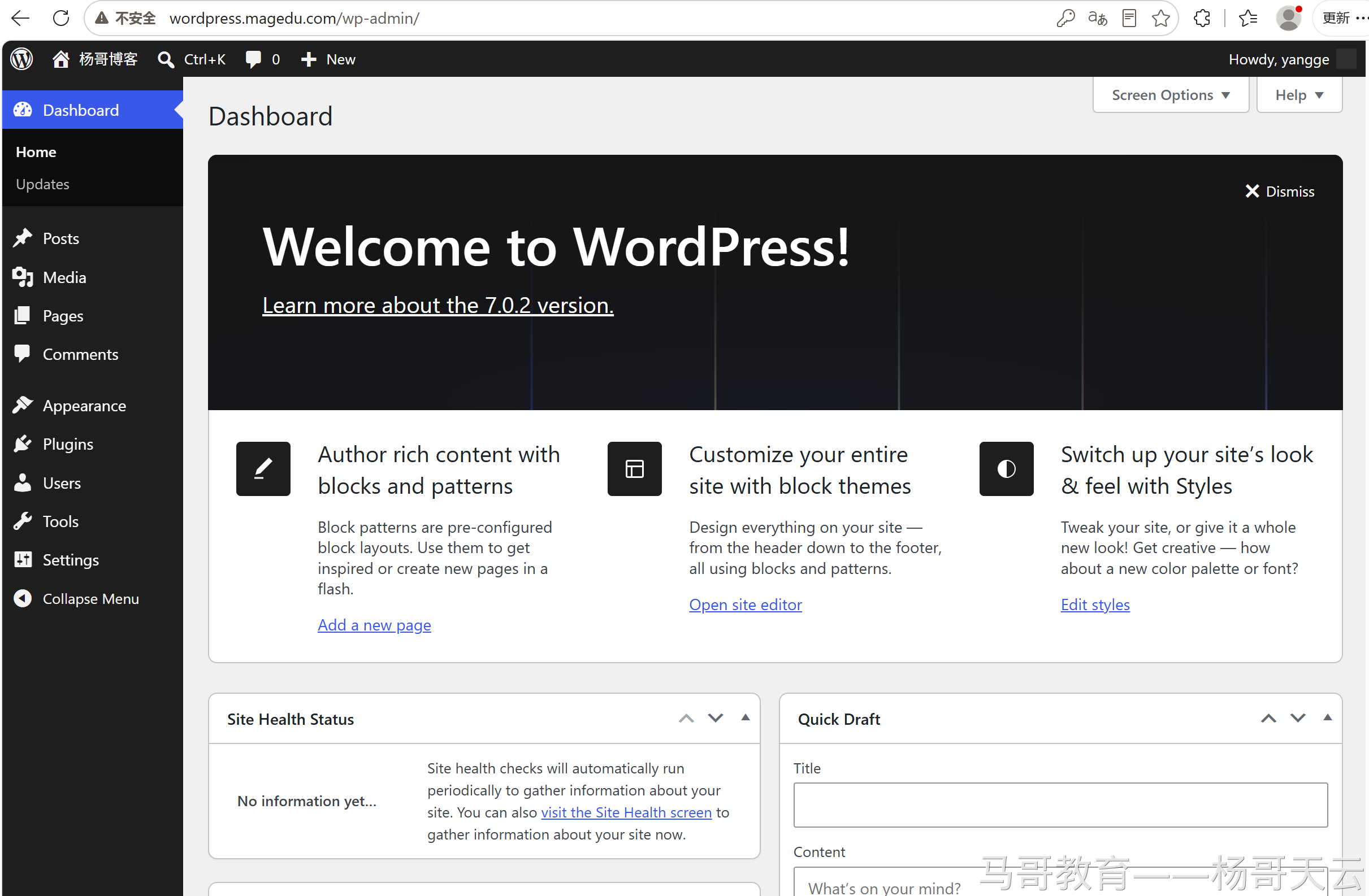Viewport: 1369px width, 896px height.
Task: Visit site via the home icon
Action: point(60,59)
